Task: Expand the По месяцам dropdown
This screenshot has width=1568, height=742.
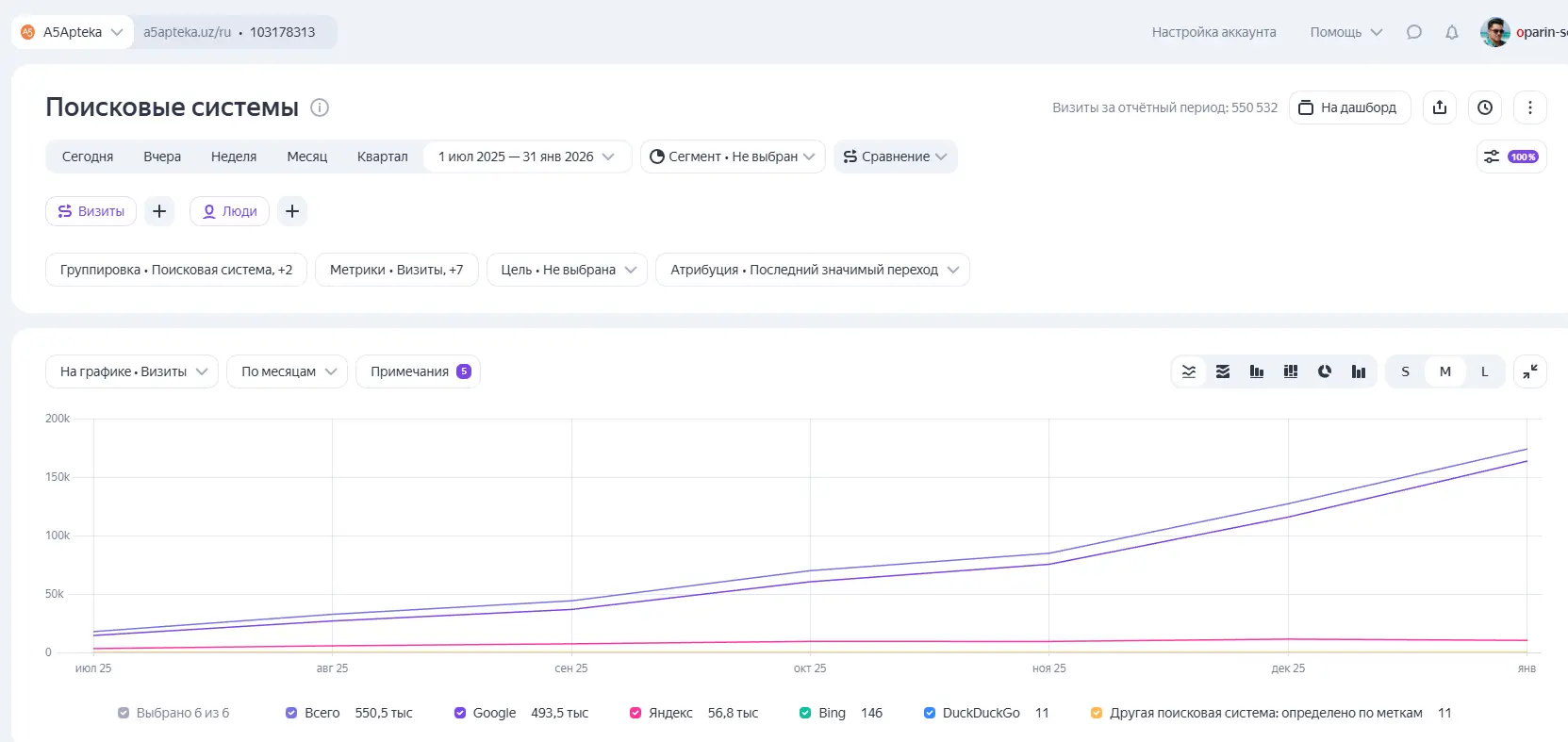Action: tap(288, 371)
